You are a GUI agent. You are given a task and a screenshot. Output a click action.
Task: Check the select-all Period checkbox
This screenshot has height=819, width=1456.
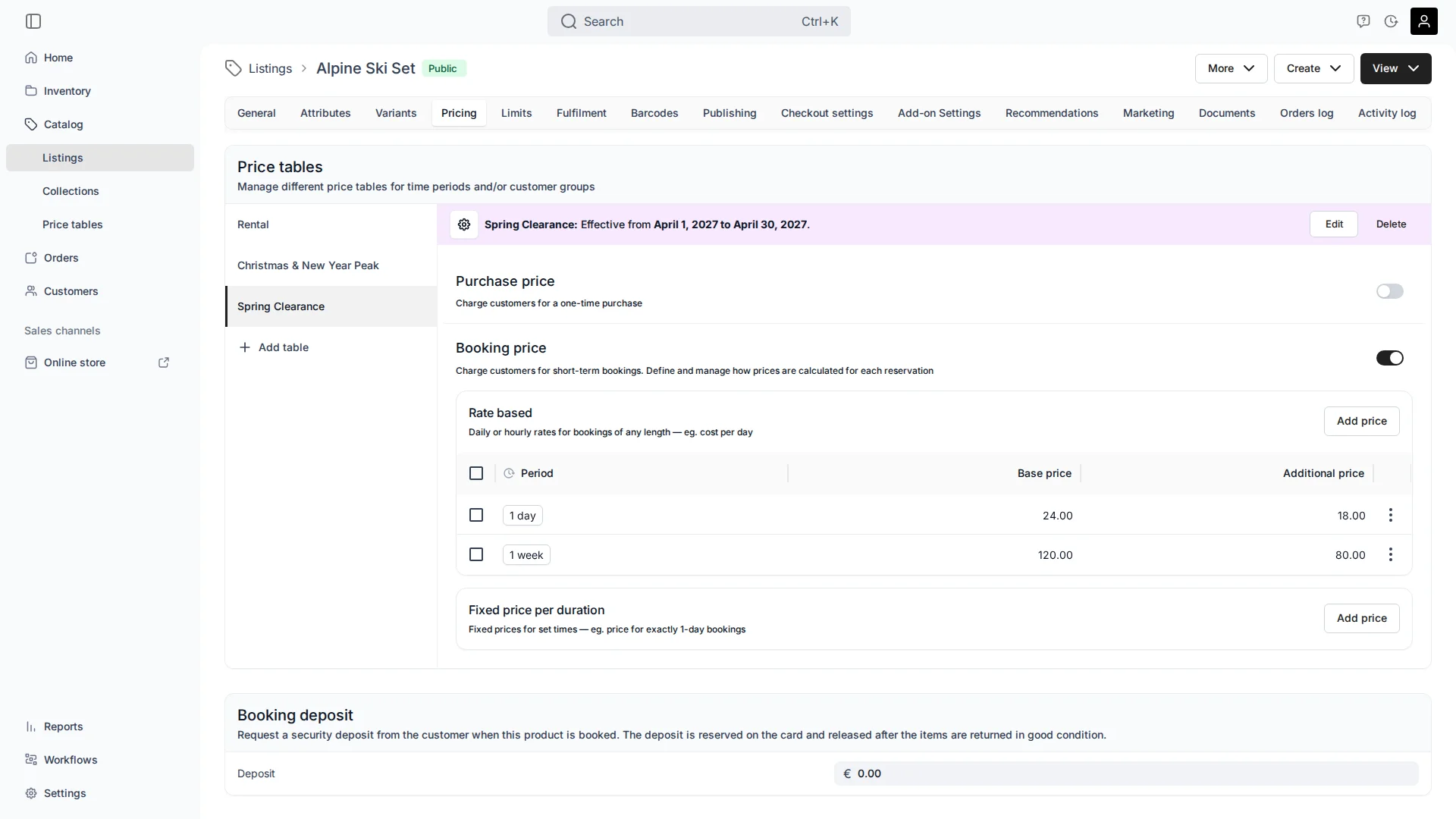click(476, 473)
